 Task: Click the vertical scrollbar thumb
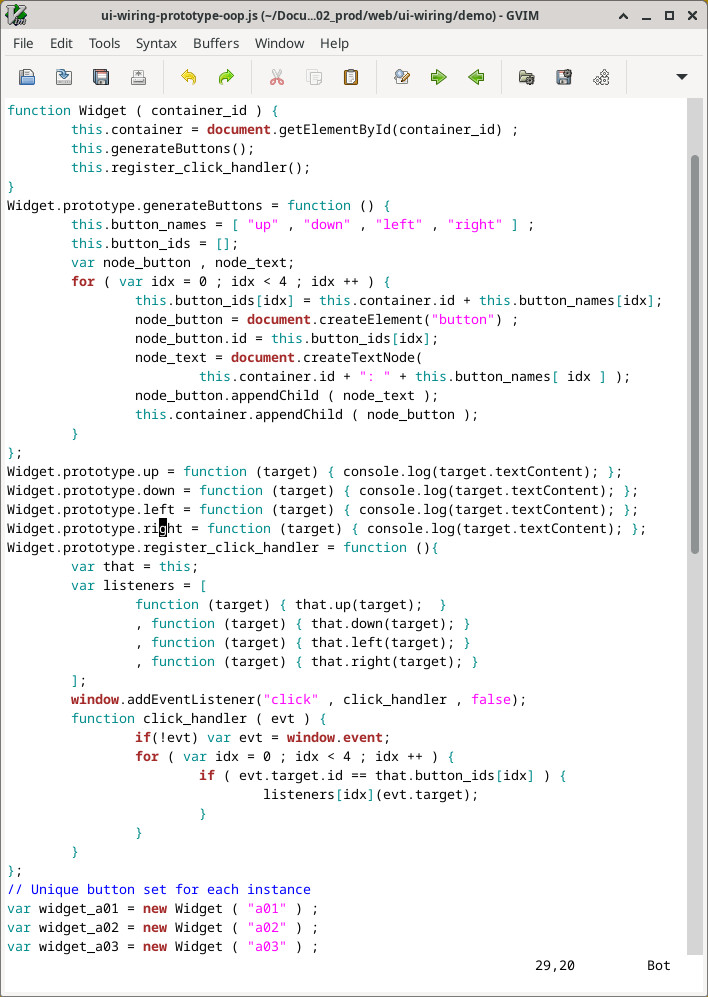[695, 350]
